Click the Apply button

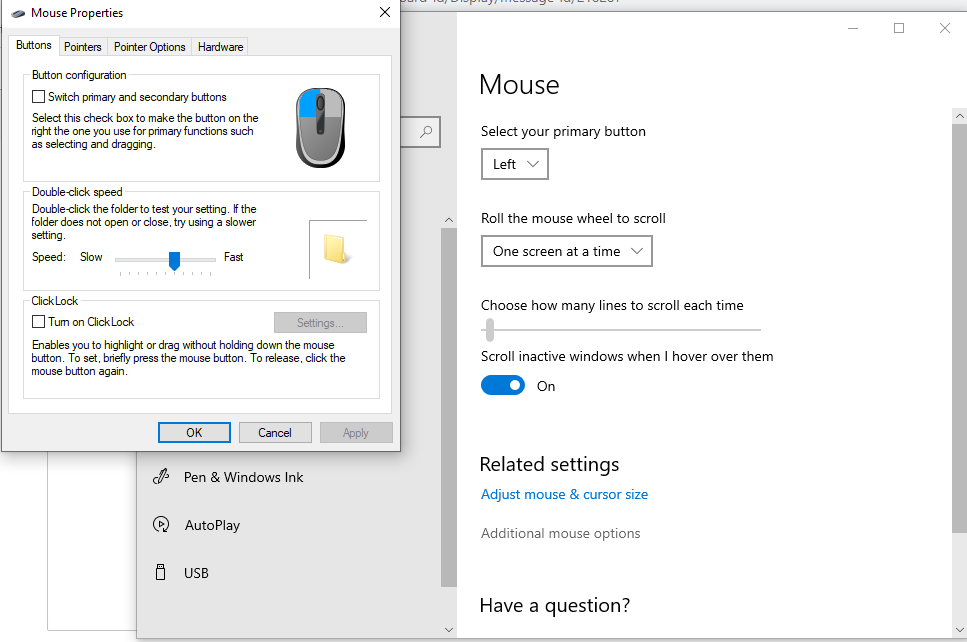click(x=356, y=432)
